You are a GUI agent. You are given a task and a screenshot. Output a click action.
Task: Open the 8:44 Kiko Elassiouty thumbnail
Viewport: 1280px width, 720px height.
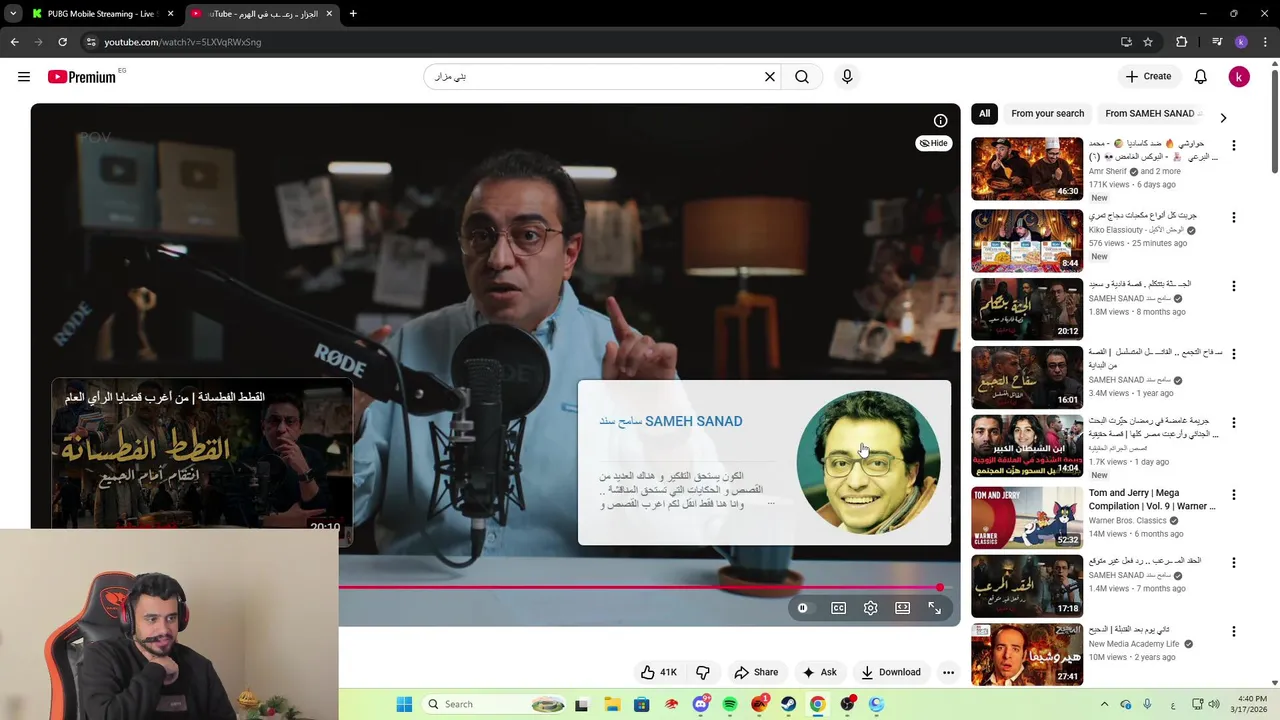pos(1027,240)
